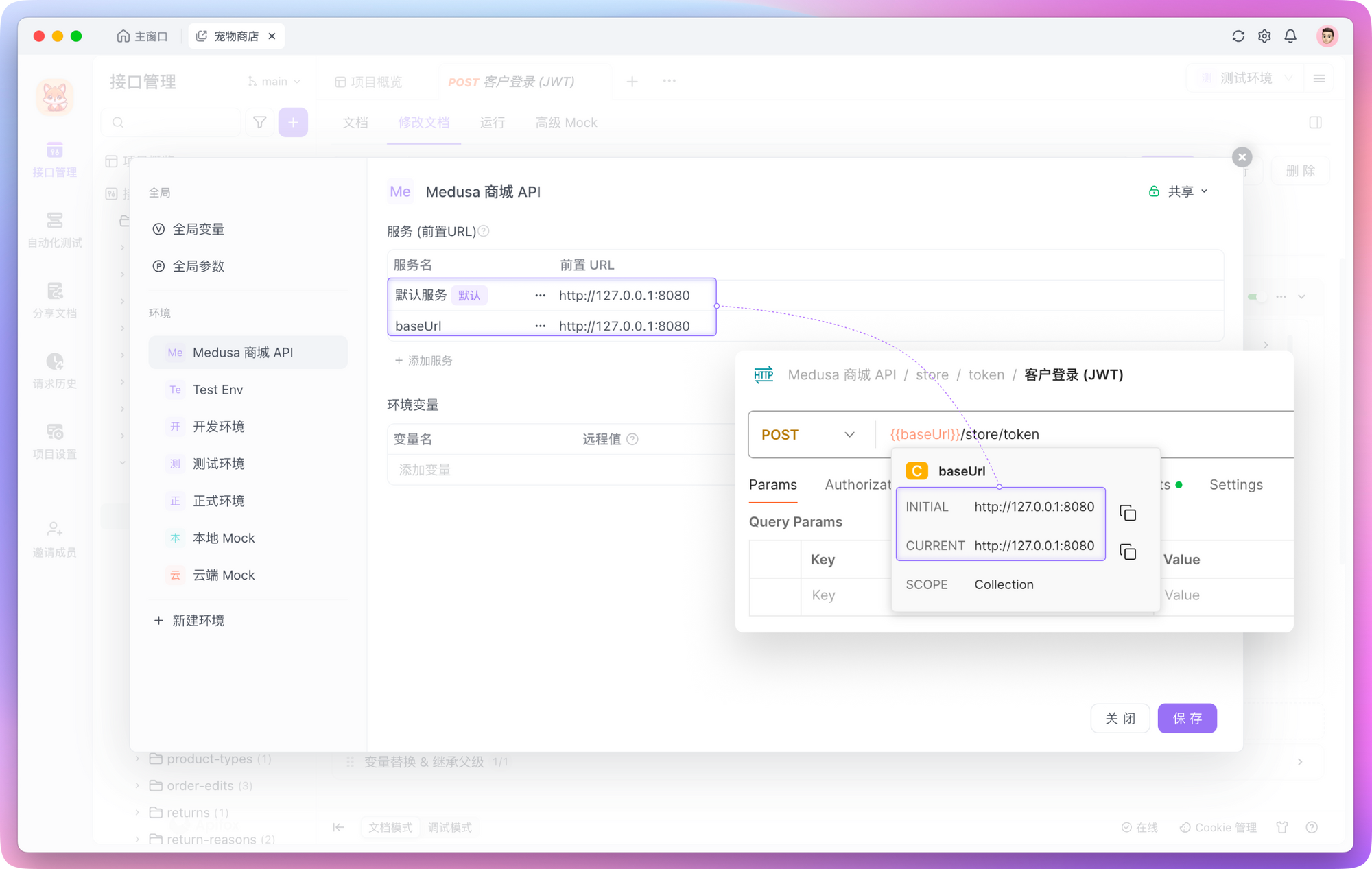Open 分享文档 in left sidebar
This screenshot has width=1372, height=869.
55,300
